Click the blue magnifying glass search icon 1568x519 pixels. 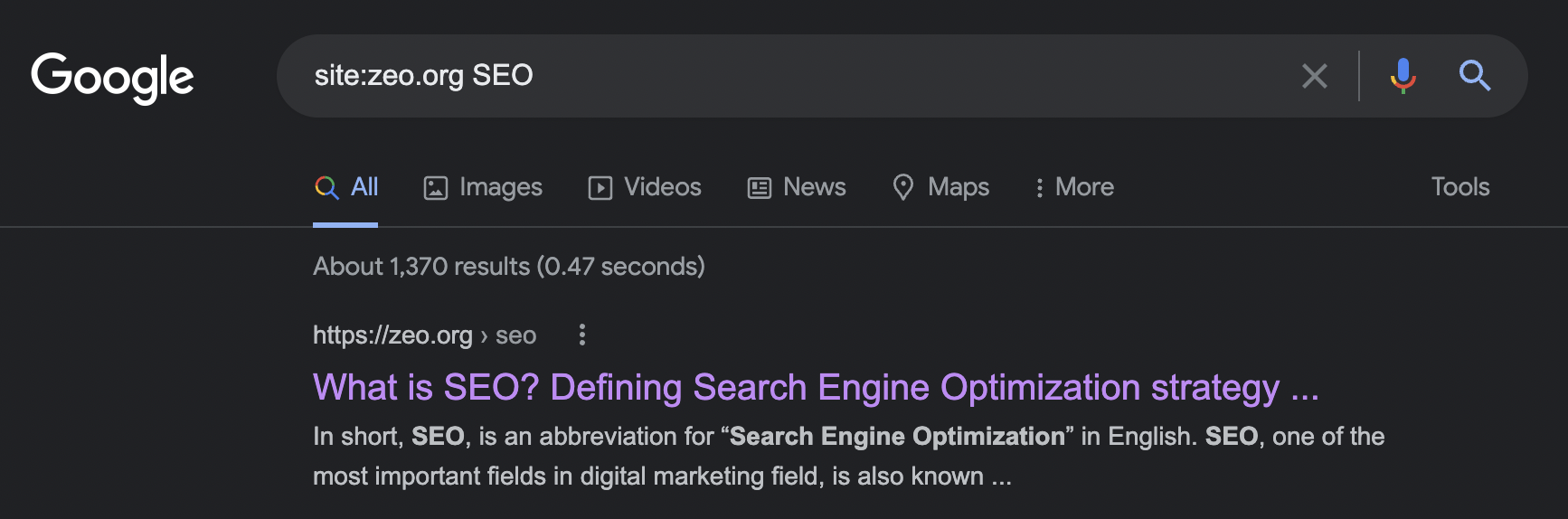[x=1475, y=76]
